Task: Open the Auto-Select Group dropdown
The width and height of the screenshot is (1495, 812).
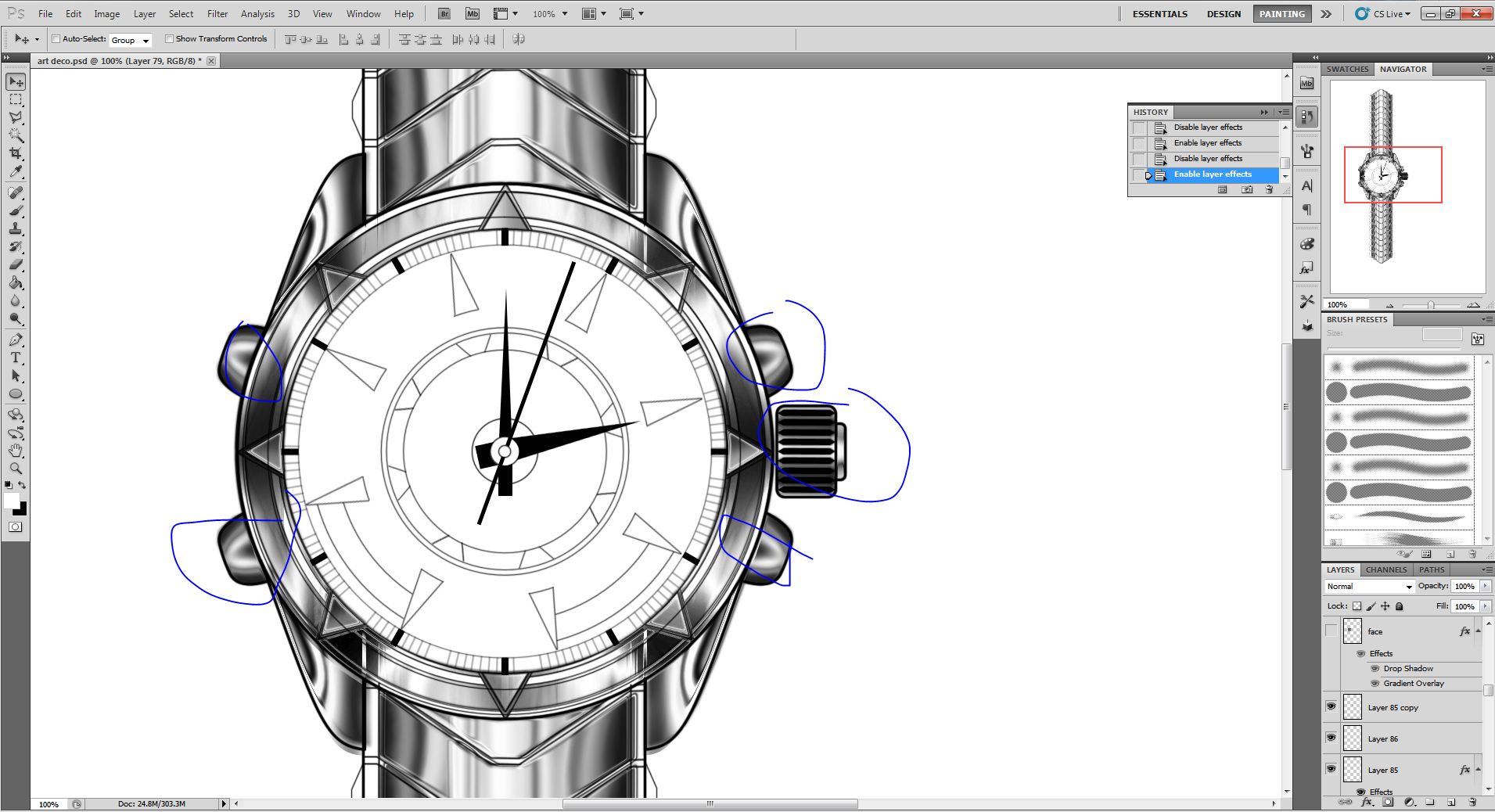Action: 130,40
